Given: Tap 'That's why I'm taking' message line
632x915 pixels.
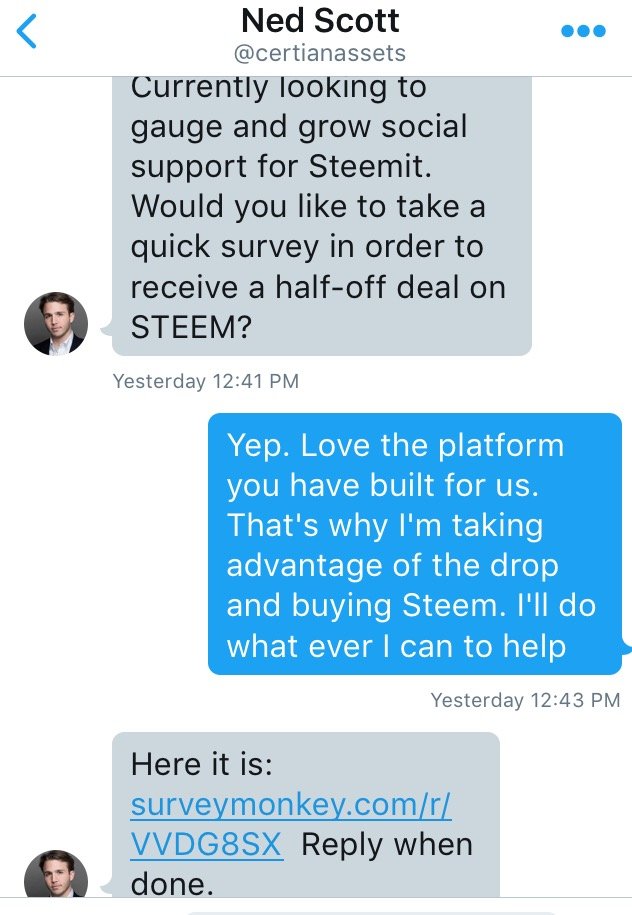Looking at the screenshot, I should 385,525.
